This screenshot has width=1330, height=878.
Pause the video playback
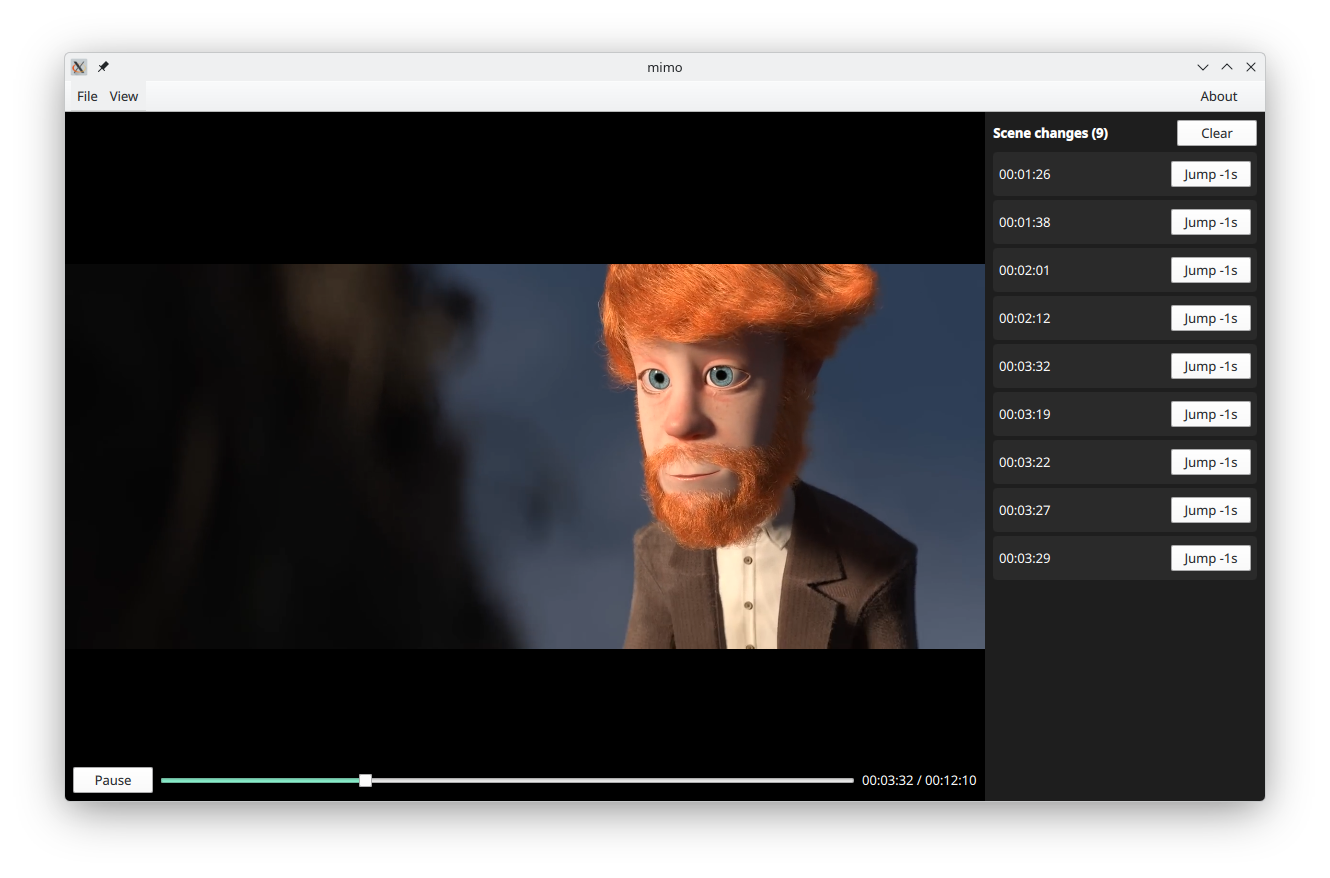pos(113,780)
